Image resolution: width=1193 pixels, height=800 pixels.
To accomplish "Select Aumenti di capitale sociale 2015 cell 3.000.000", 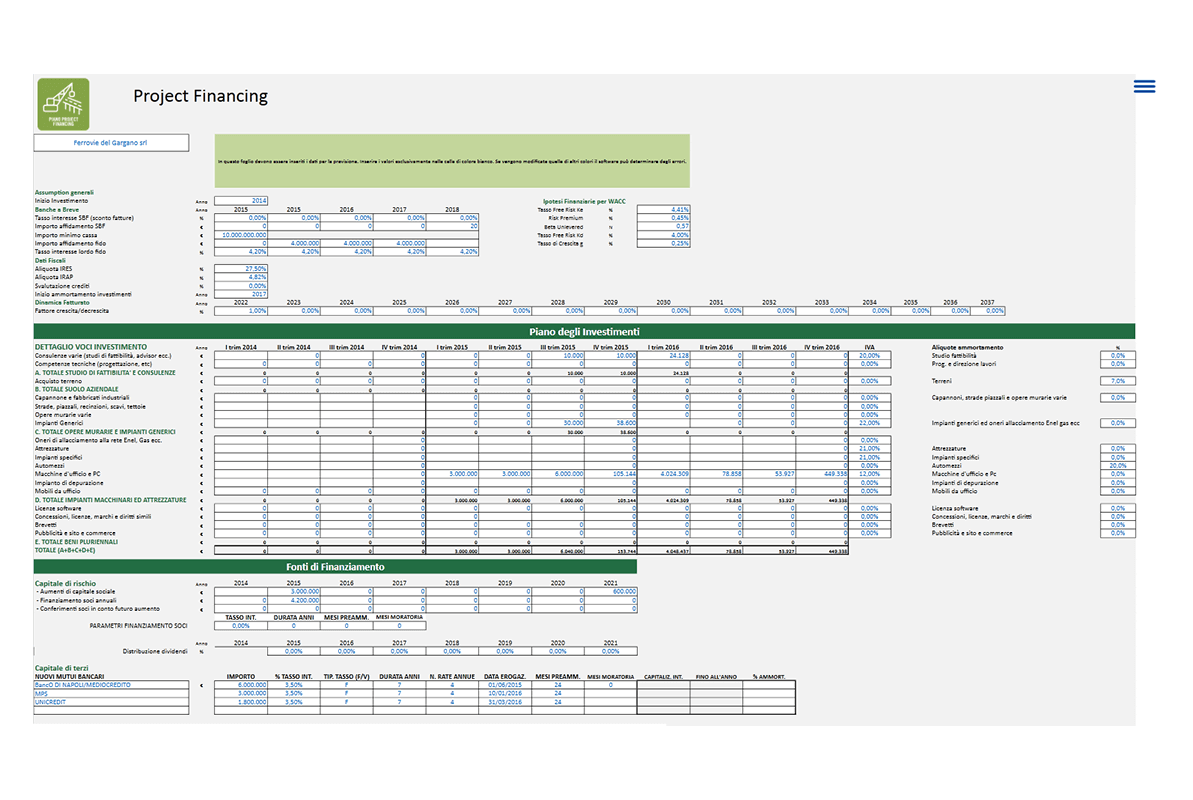I will [294, 591].
